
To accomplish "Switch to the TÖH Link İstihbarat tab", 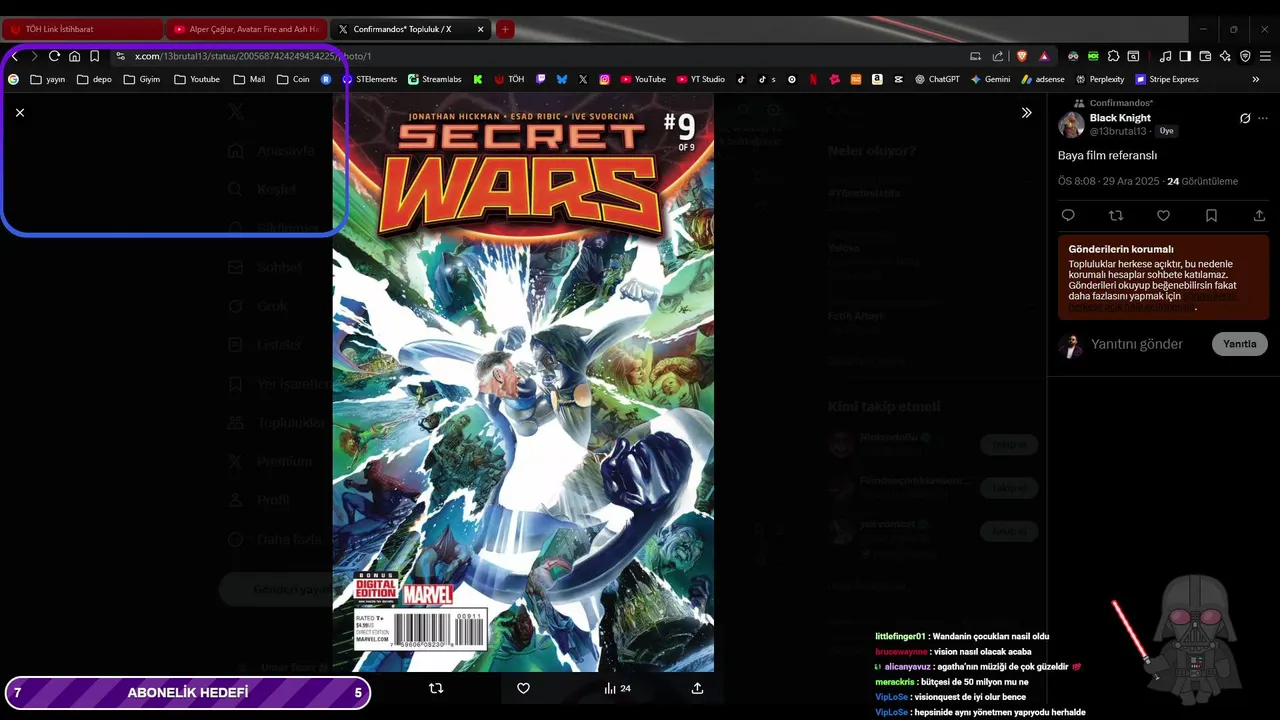I will 82,29.
